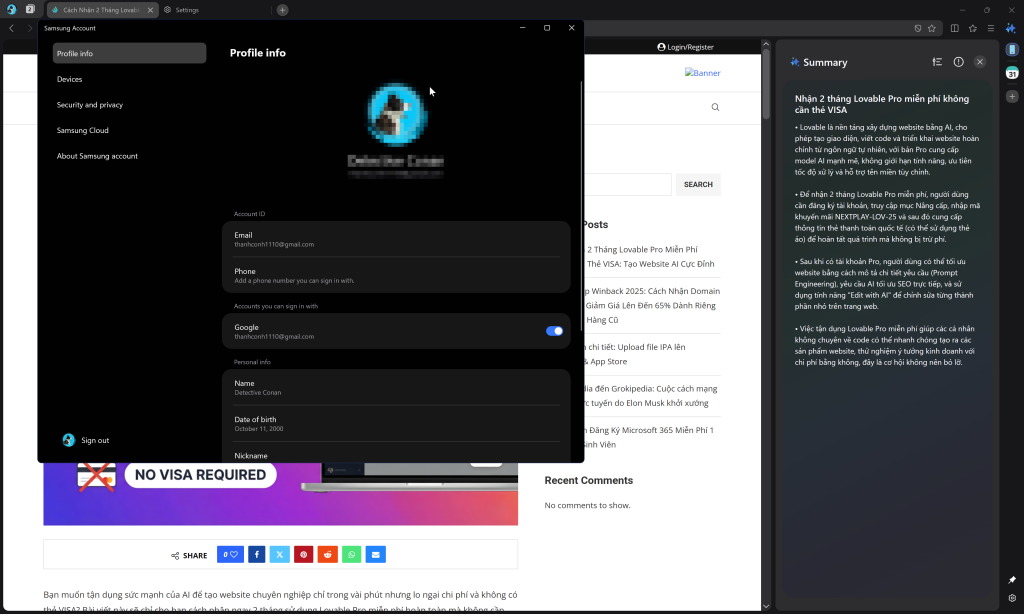
Task: Select Samsung Cloud in sidebar
Action: [x=83, y=130]
